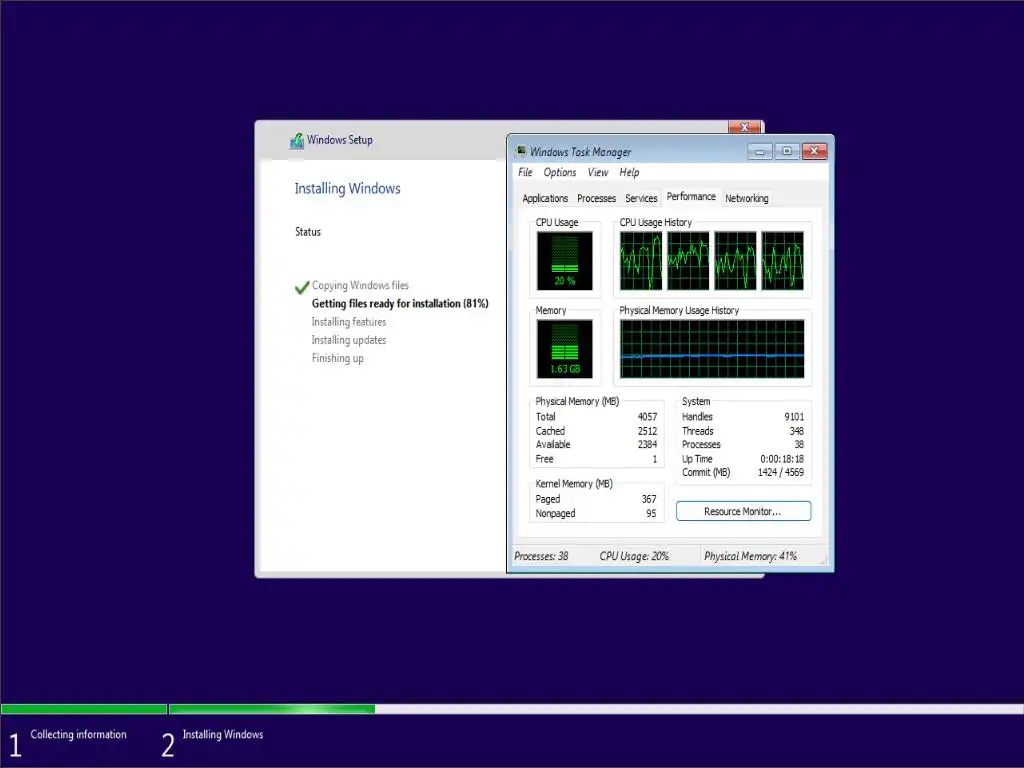Click step 1 'Collecting information' label
Screen dimensions: 1024x768
[x=78, y=735]
